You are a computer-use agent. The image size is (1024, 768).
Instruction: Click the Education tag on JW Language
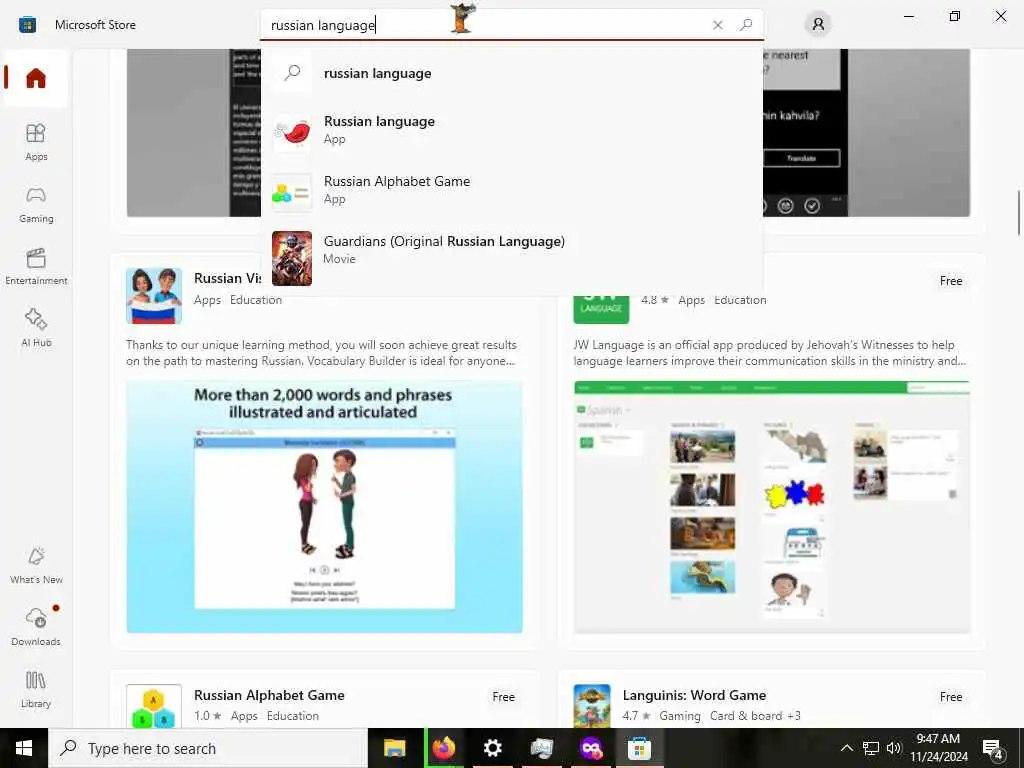click(740, 300)
